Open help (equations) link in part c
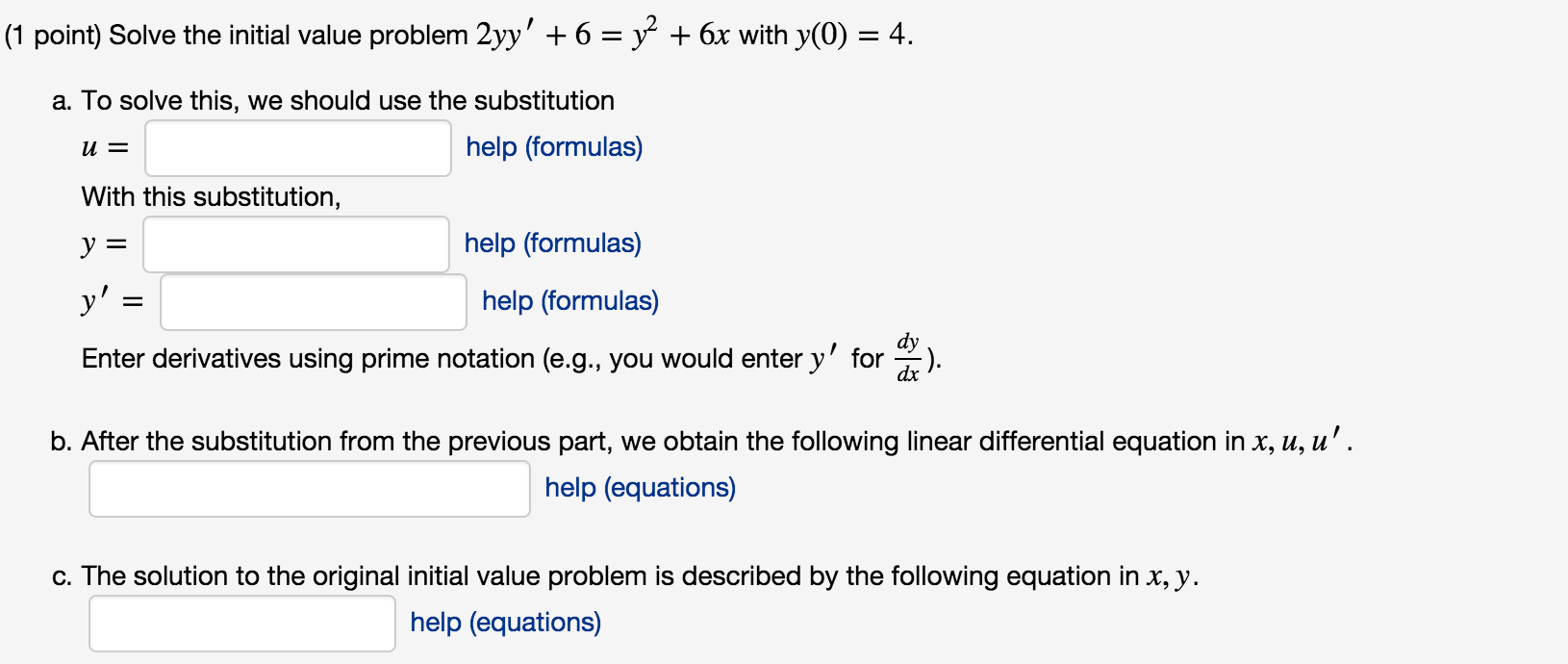The image size is (1568, 664). (x=505, y=623)
